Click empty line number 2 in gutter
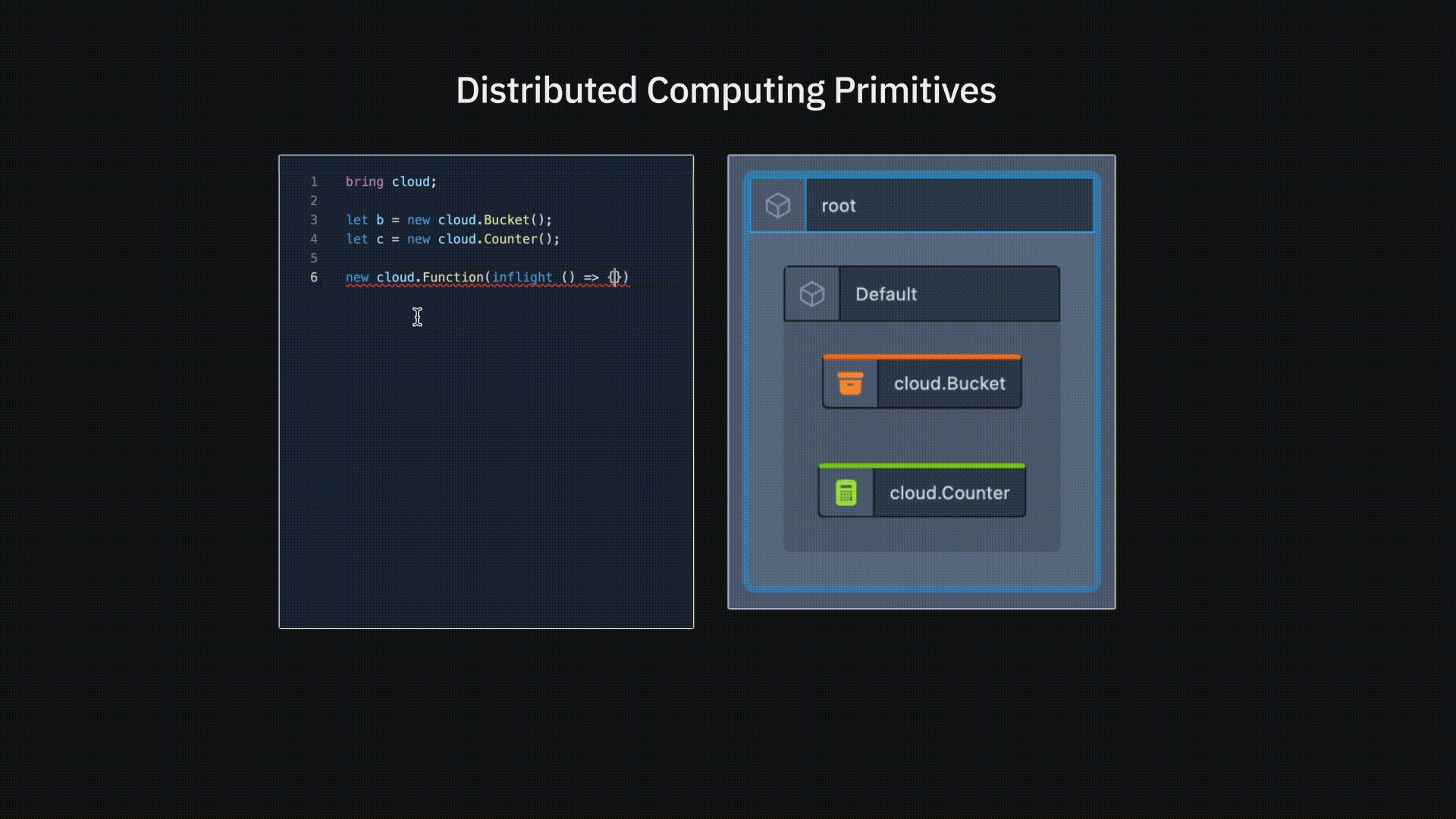The image size is (1456, 819). [314, 201]
